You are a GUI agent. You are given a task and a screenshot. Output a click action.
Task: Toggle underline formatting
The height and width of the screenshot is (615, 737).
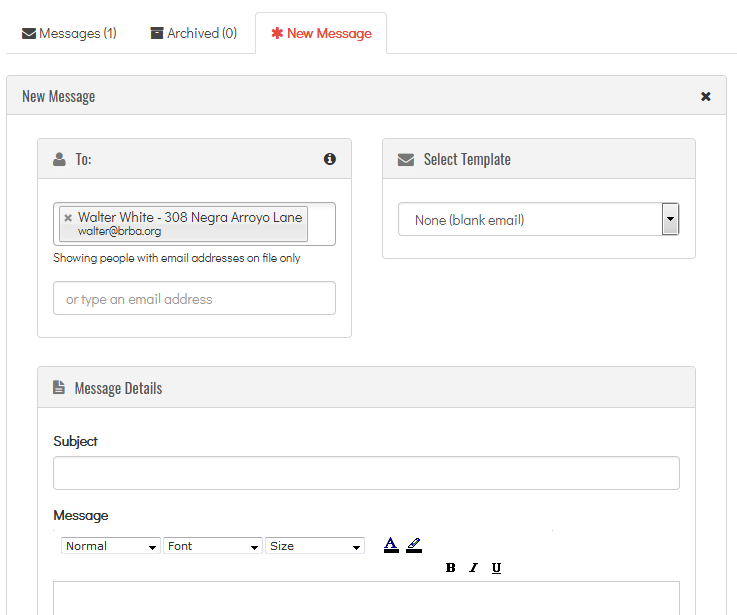[x=496, y=568]
